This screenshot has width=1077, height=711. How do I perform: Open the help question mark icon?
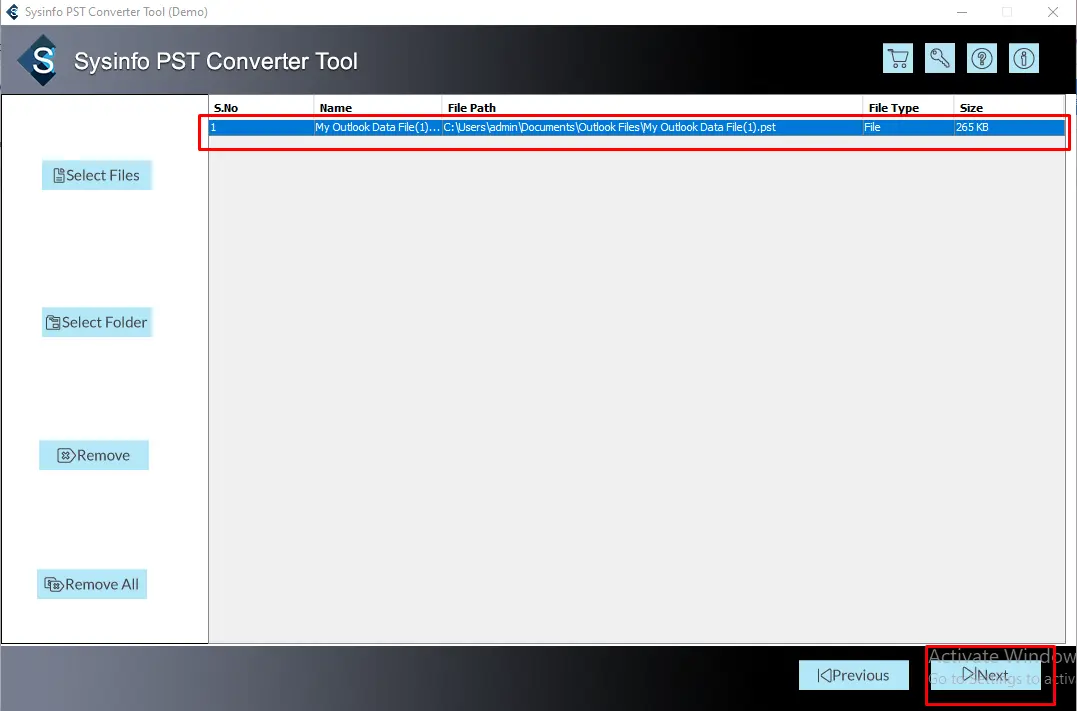pyautogui.click(x=982, y=58)
